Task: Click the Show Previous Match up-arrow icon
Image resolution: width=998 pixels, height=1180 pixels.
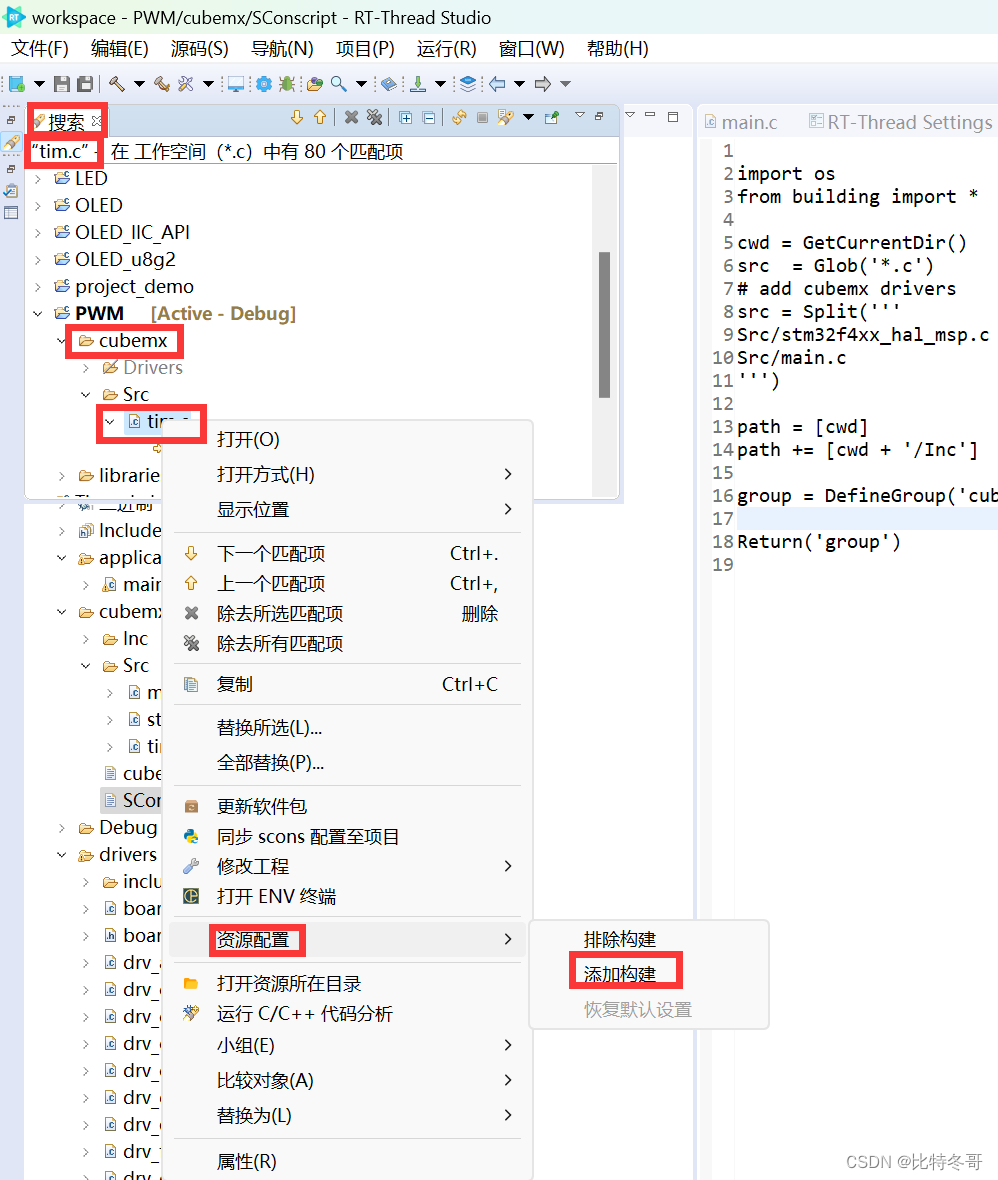Action: click(x=321, y=117)
